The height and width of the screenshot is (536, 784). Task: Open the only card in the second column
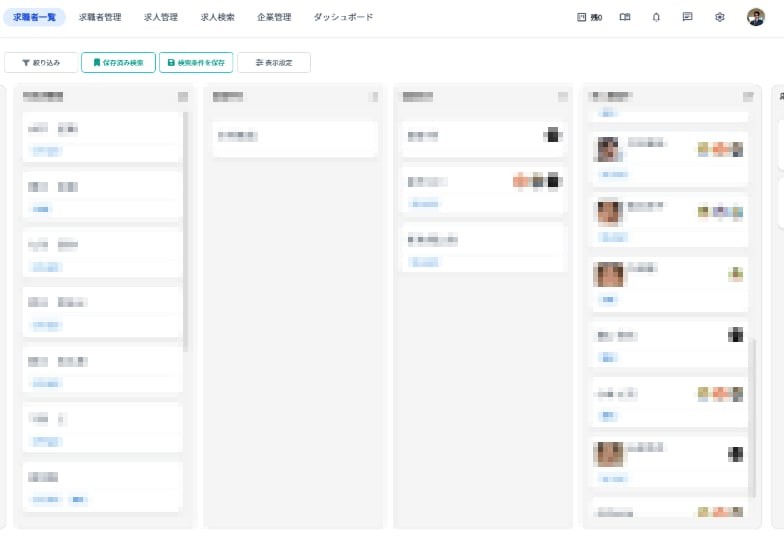tap(295, 140)
